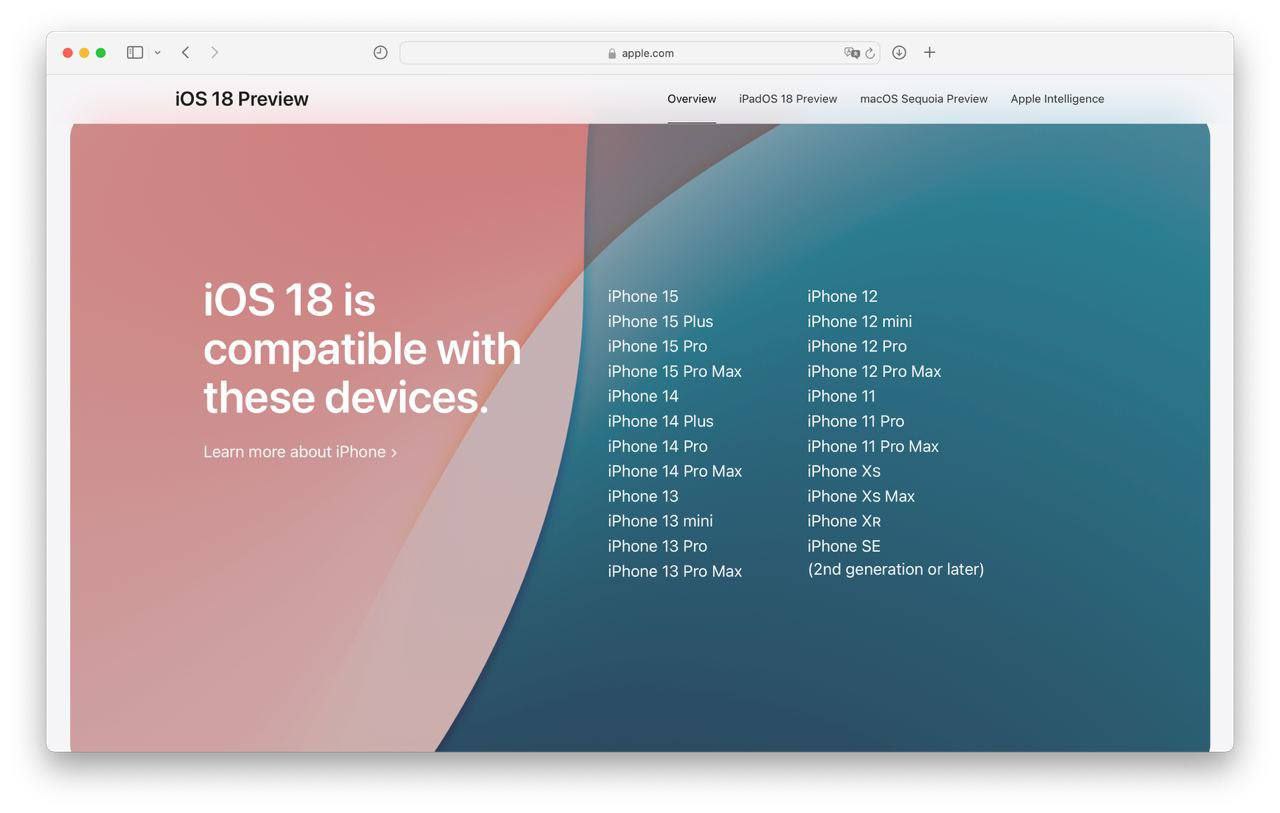Select the Overview tab
This screenshot has height=813, width=1280.
[692, 99]
